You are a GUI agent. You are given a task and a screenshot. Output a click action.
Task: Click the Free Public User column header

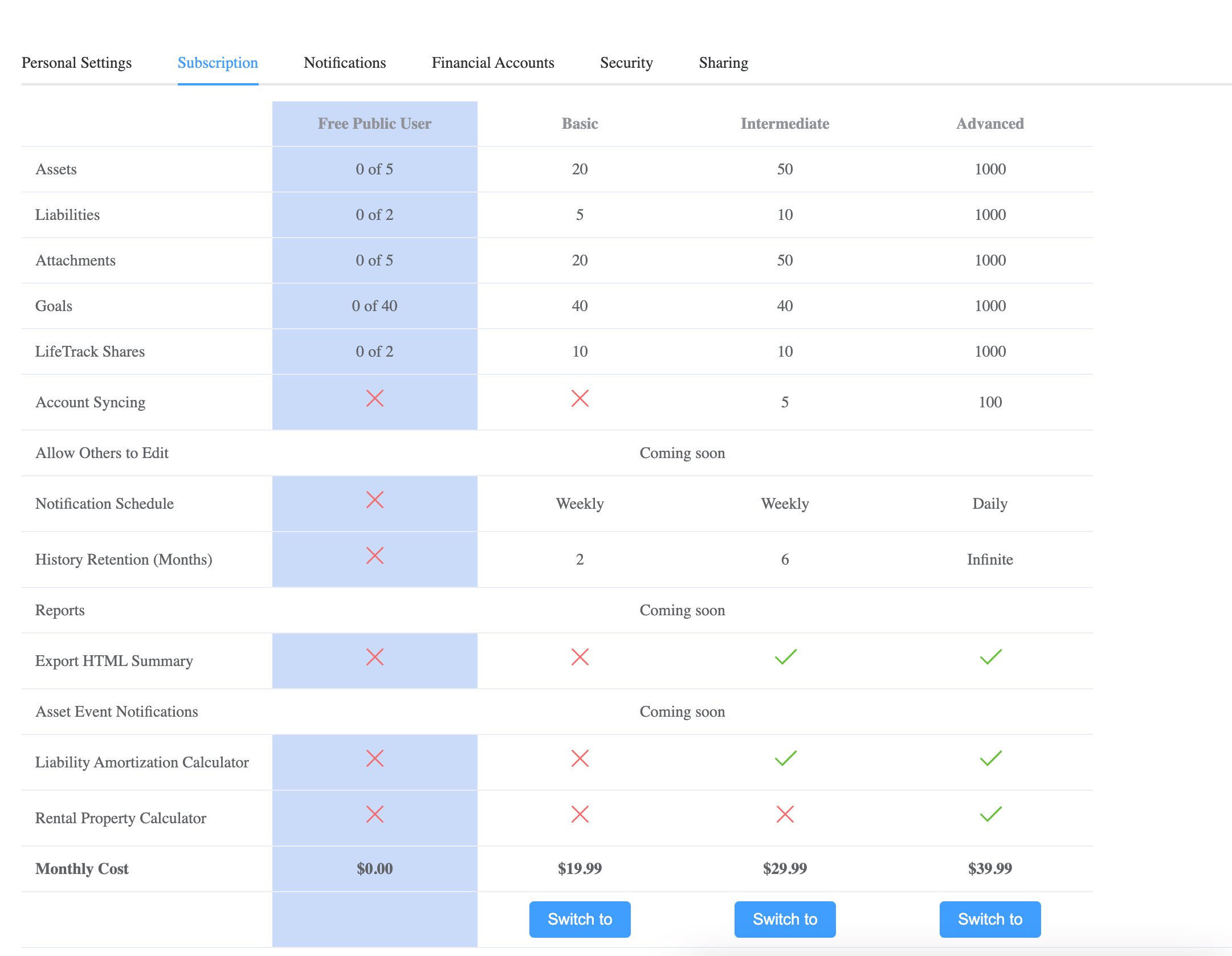tap(374, 124)
